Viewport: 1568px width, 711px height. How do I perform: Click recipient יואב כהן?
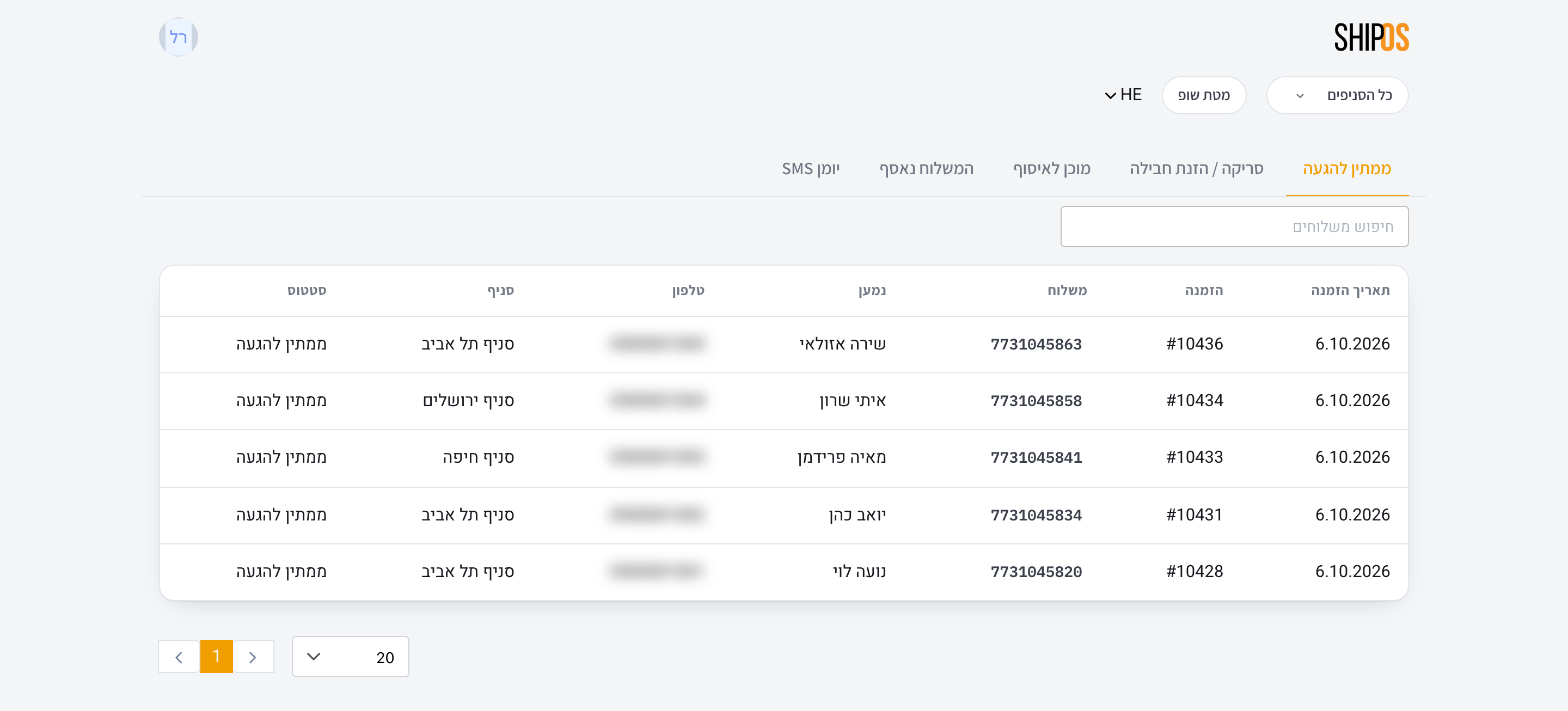[x=857, y=515]
